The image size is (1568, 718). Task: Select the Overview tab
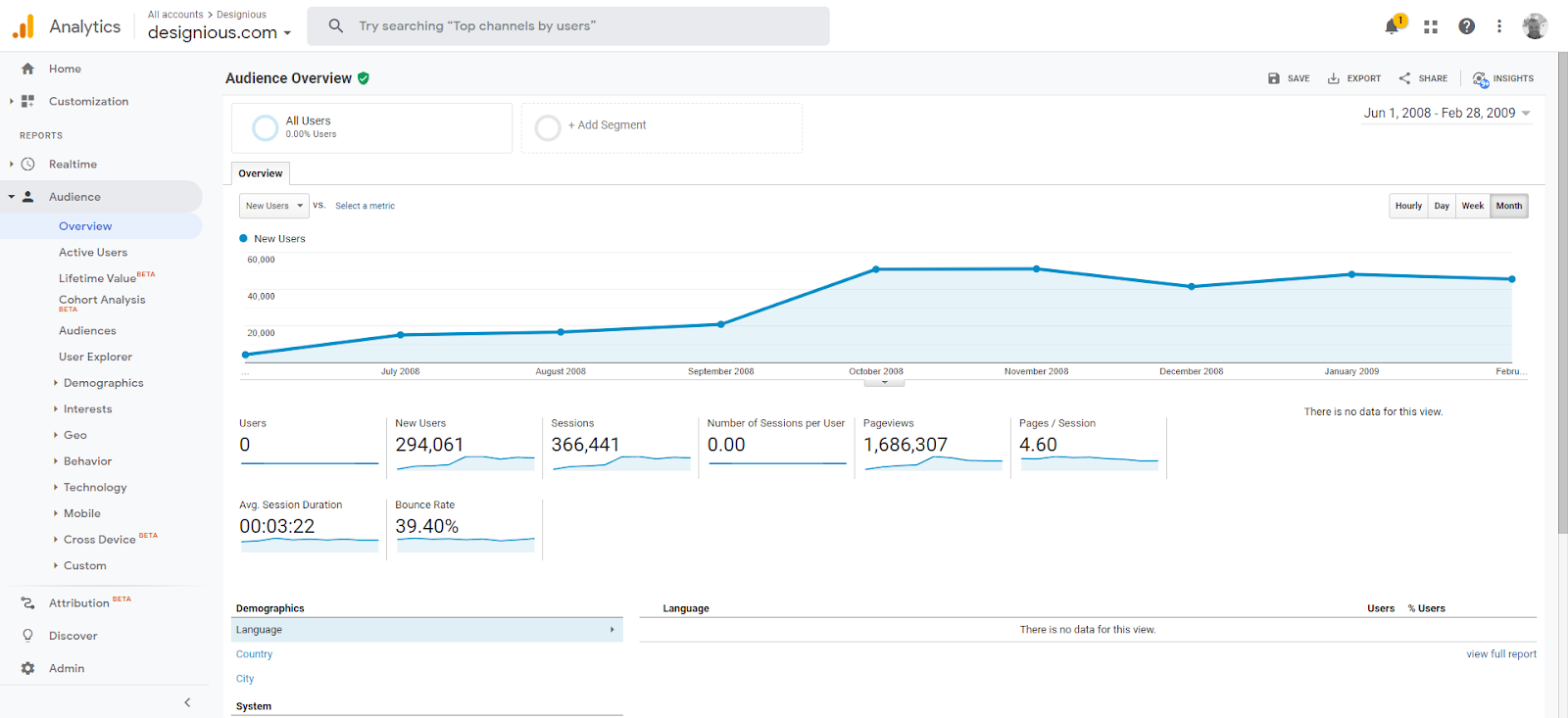pyautogui.click(x=261, y=173)
